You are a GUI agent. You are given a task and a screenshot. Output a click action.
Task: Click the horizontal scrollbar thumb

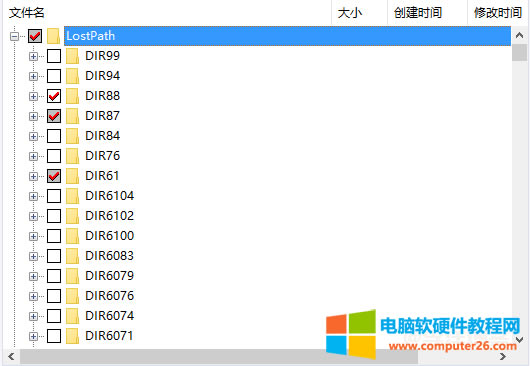(219, 356)
